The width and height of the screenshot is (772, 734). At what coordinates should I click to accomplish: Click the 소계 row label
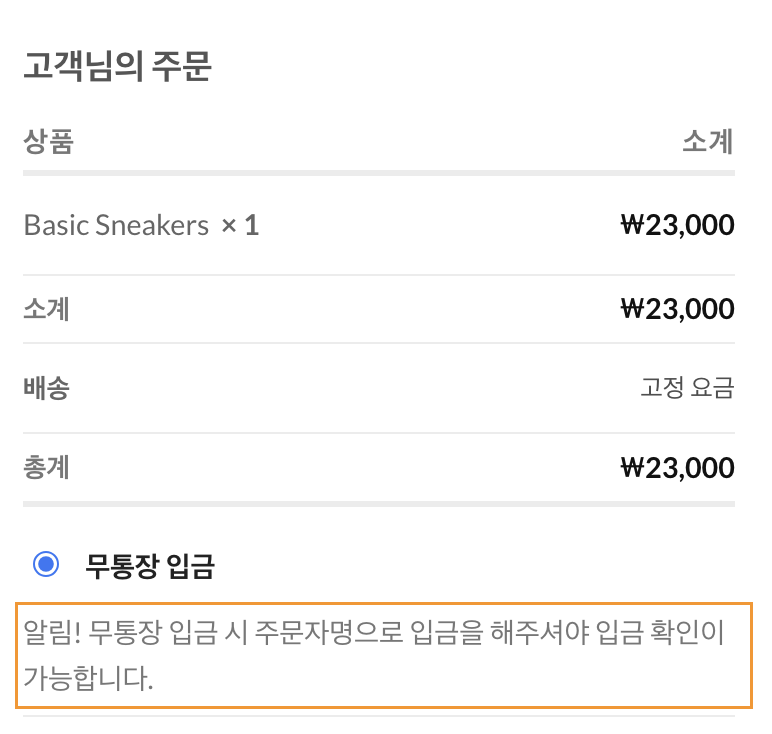click(x=46, y=309)
